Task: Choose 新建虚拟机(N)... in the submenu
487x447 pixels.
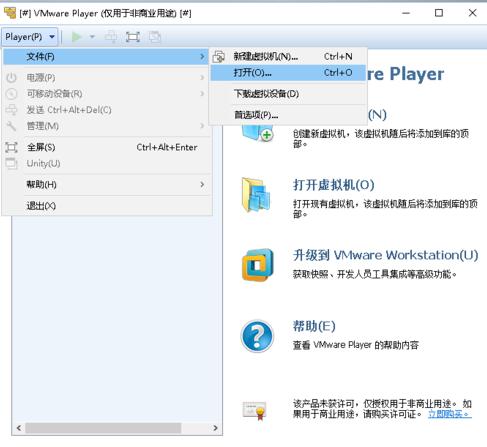Action: 289,56
